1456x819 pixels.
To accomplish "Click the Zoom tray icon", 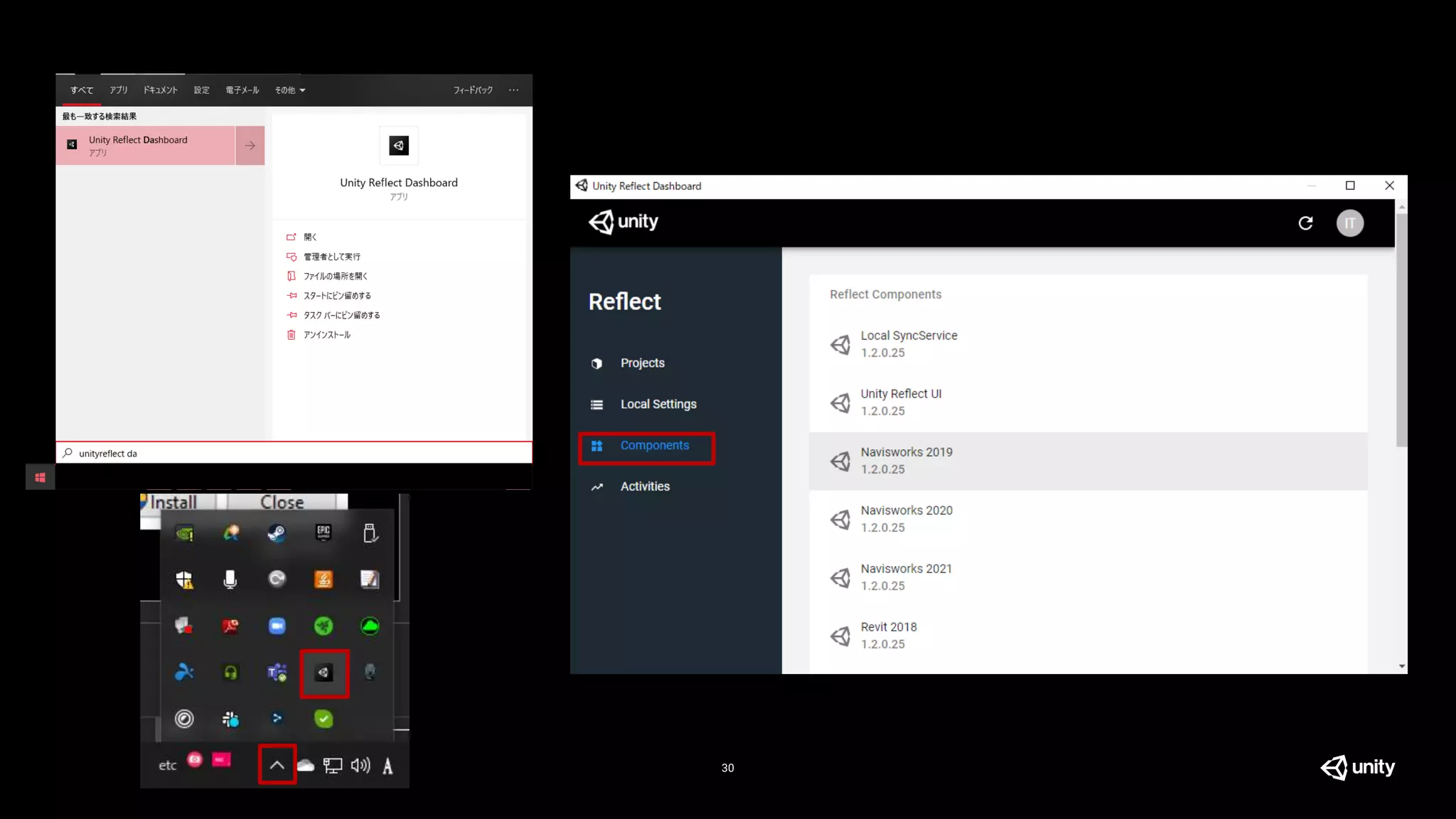I will [x=277, y=626].
